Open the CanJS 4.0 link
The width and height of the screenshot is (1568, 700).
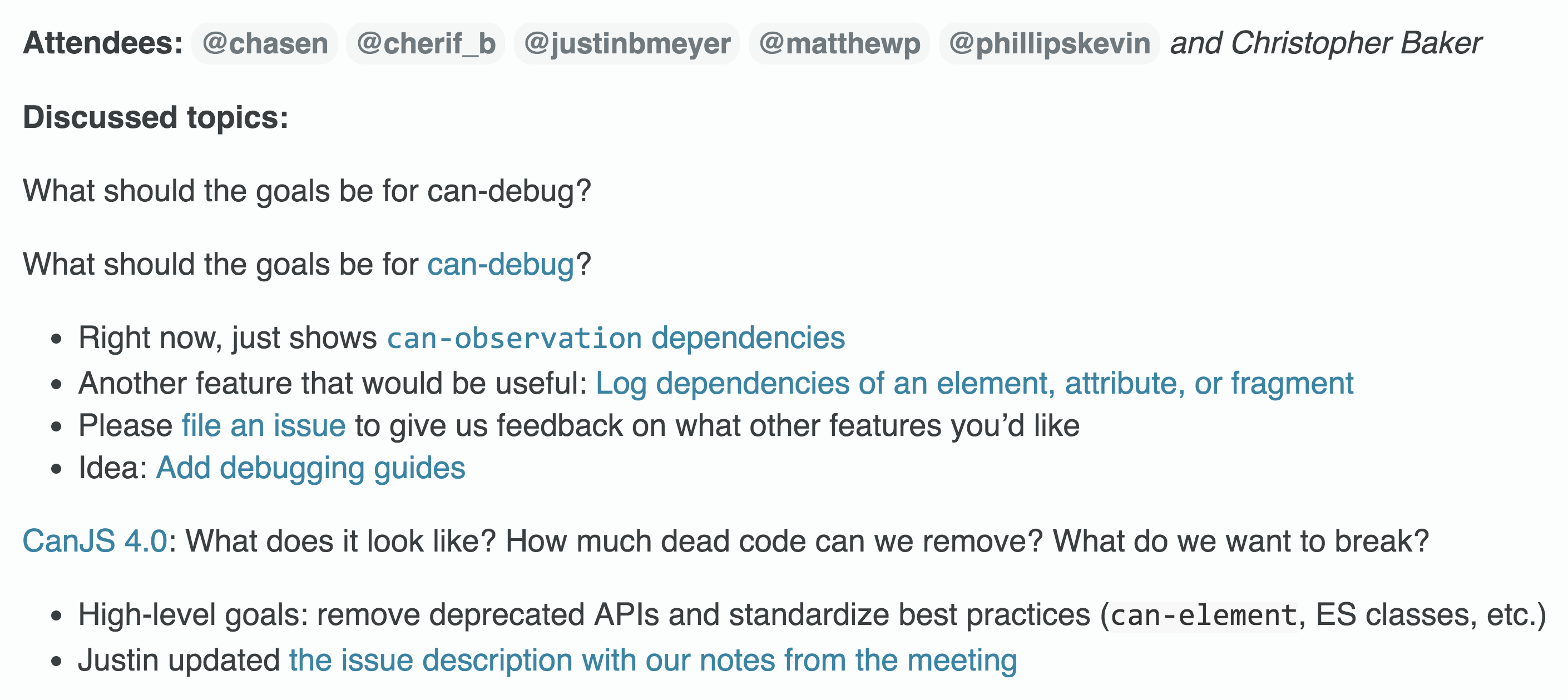[x=95, y=541]
